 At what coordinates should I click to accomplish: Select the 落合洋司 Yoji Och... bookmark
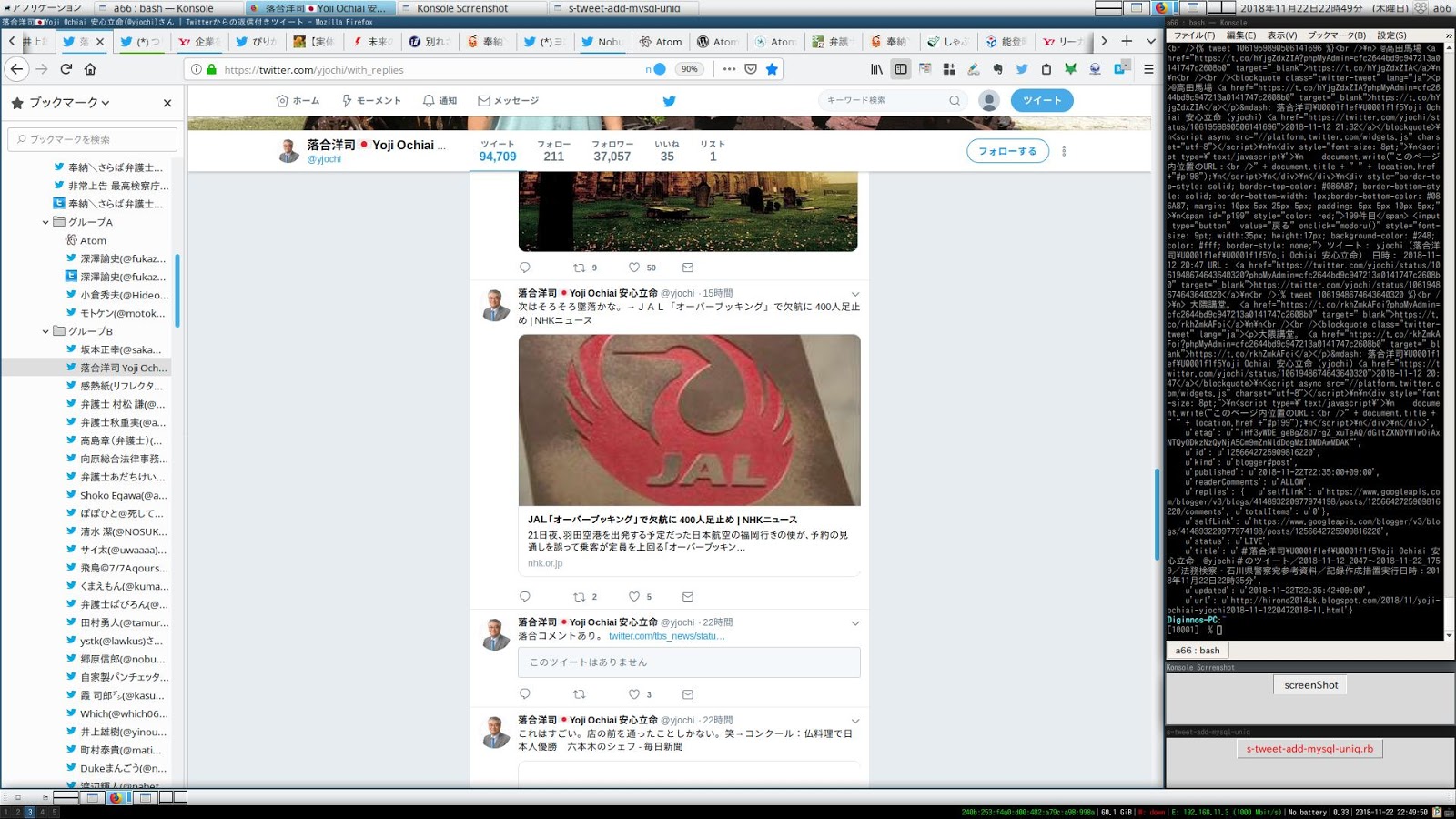123,368
